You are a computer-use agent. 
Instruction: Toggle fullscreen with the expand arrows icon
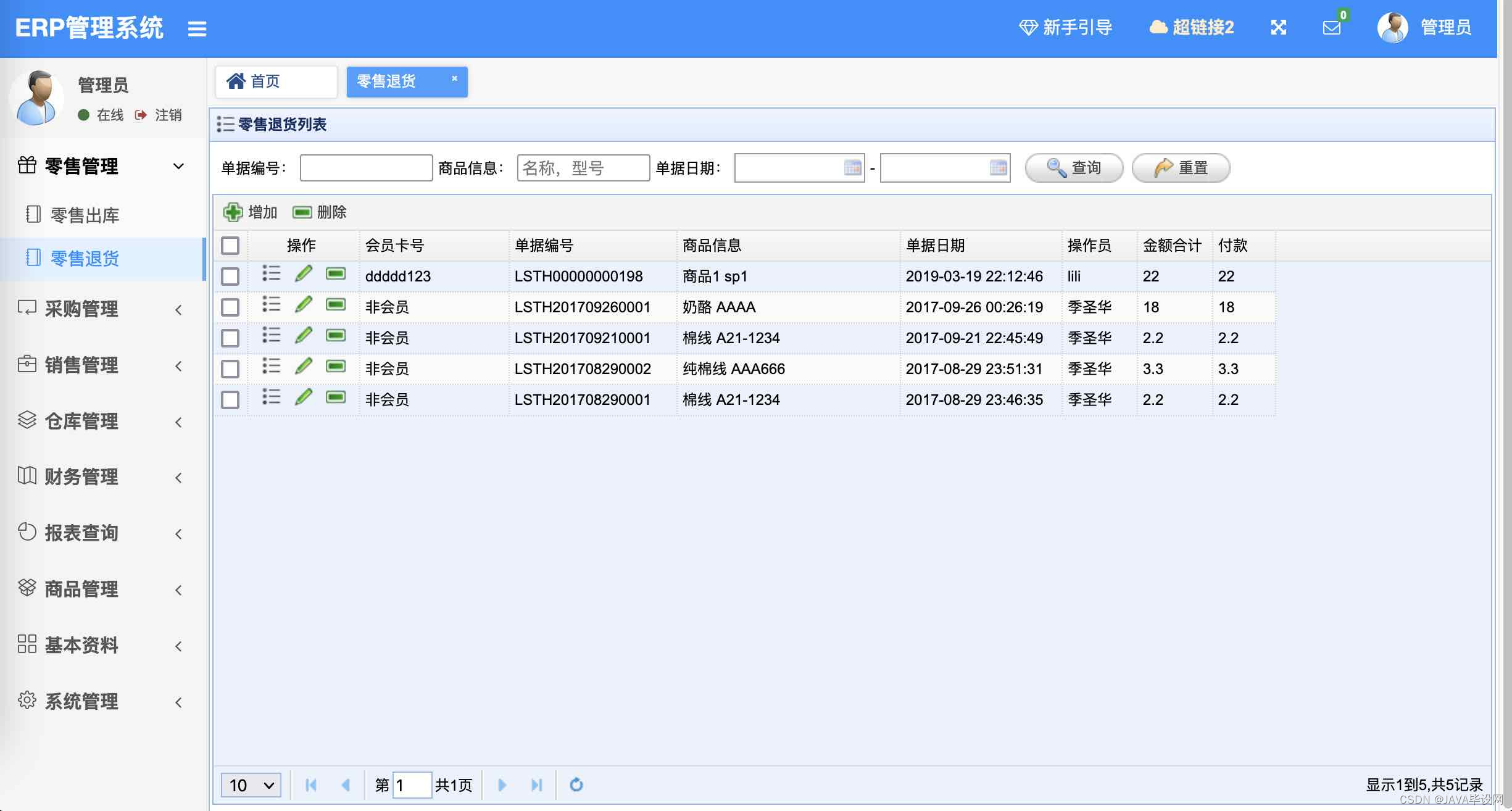point(1279,27)
